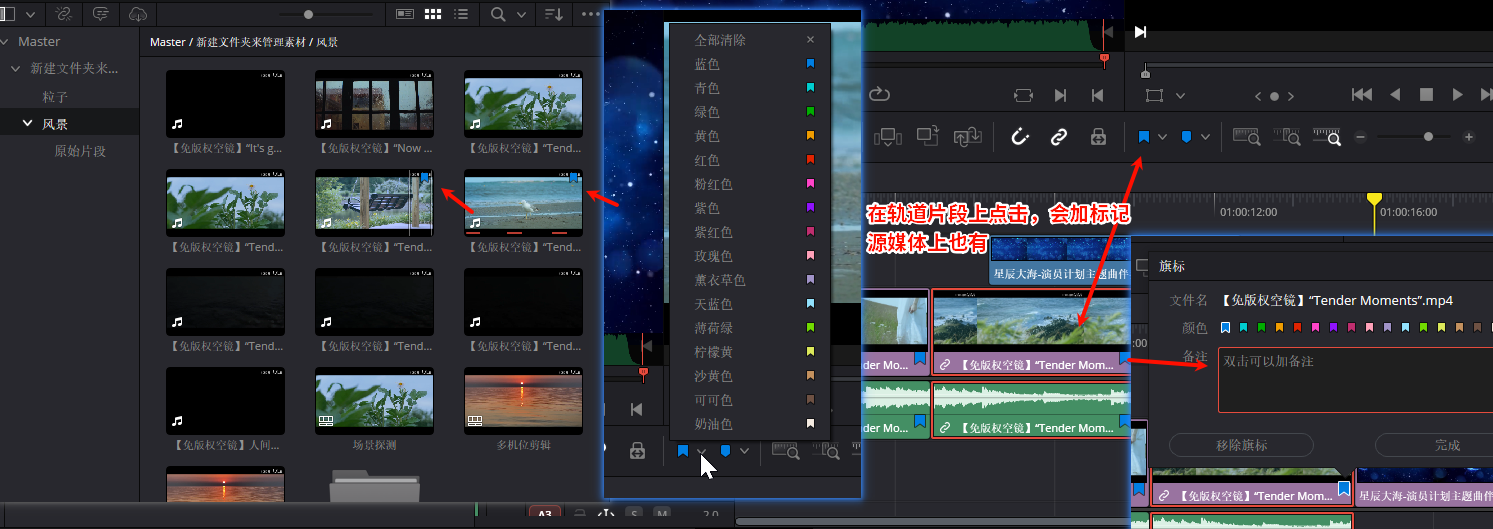Select the 原始片段 bin

(80, 151)
